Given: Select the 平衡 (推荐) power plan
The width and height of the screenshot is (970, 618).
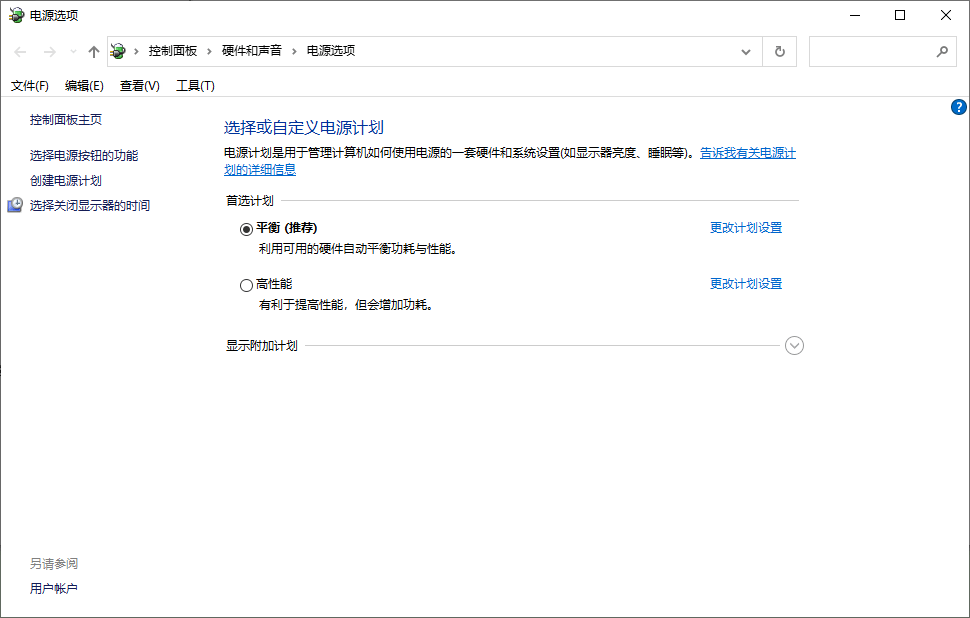Looking at the screenshot, I should coord(246,227).
